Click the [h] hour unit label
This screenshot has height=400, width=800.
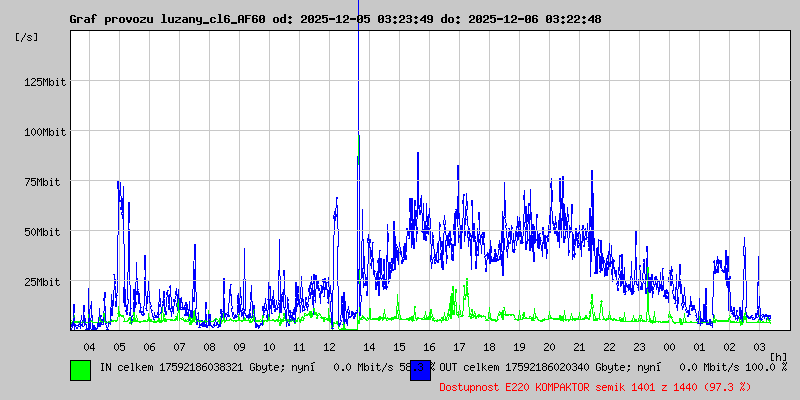778,357
